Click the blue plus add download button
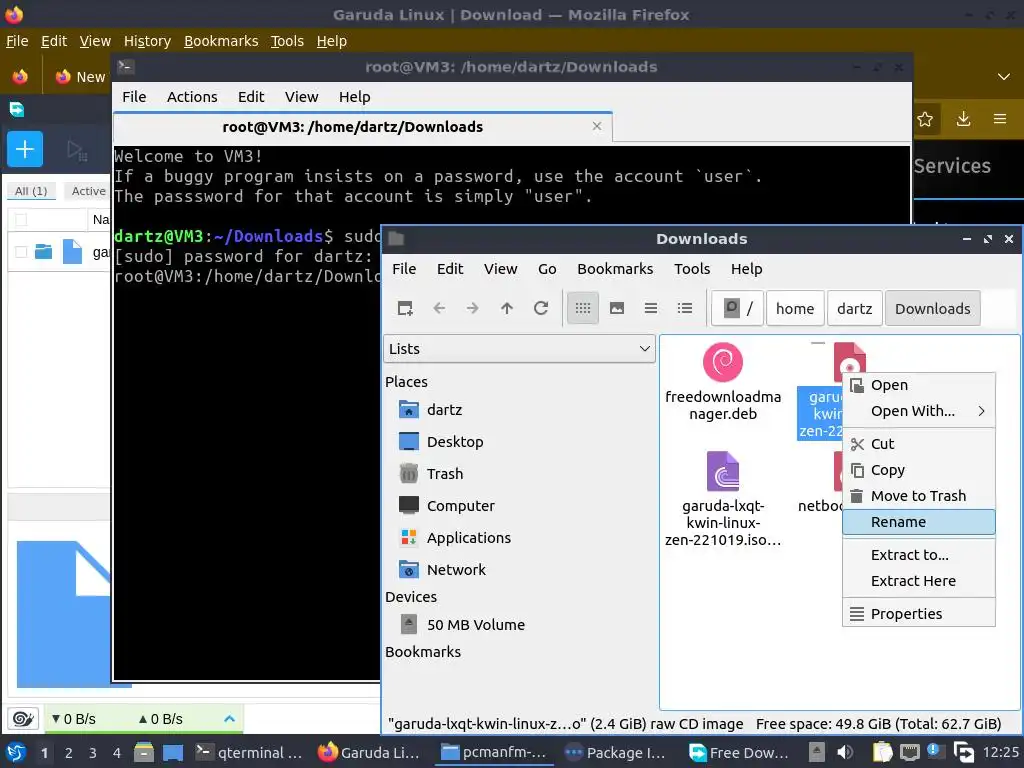The height and width of the screenshot is (768, 1024). click(x=25, y=150)
